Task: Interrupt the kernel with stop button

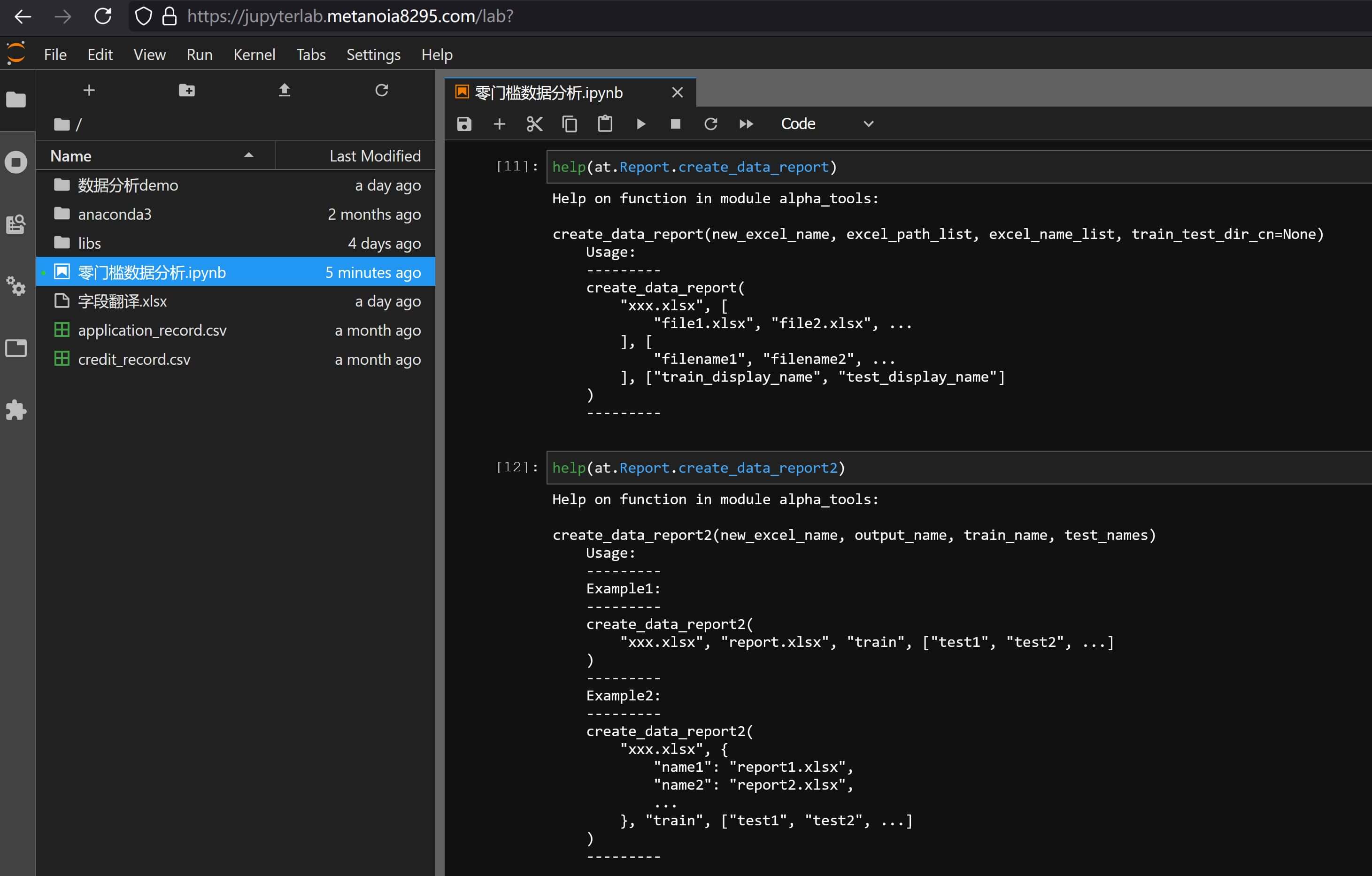Action: click(x=676, y=124)
